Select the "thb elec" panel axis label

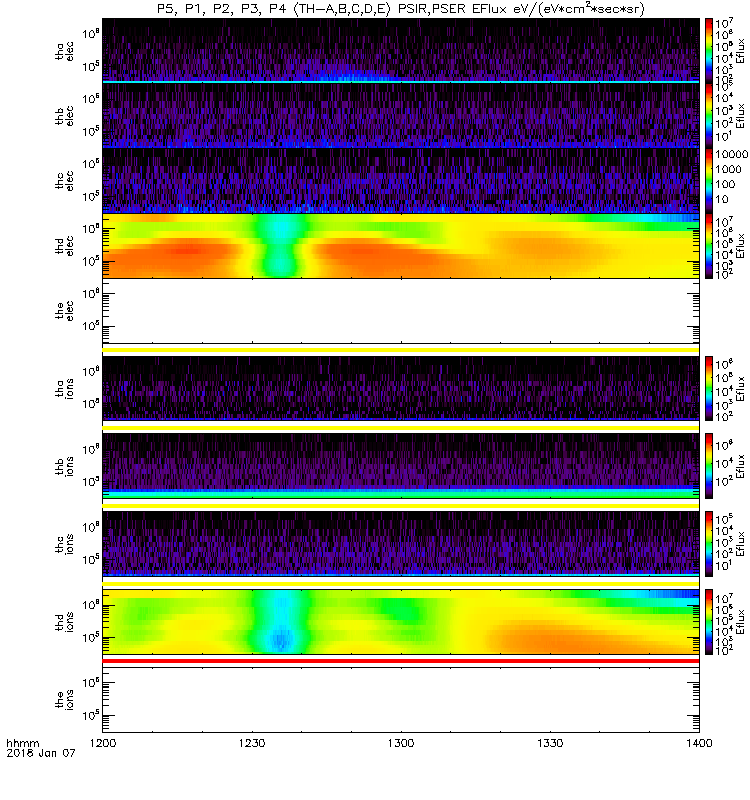tap(64, 116)
